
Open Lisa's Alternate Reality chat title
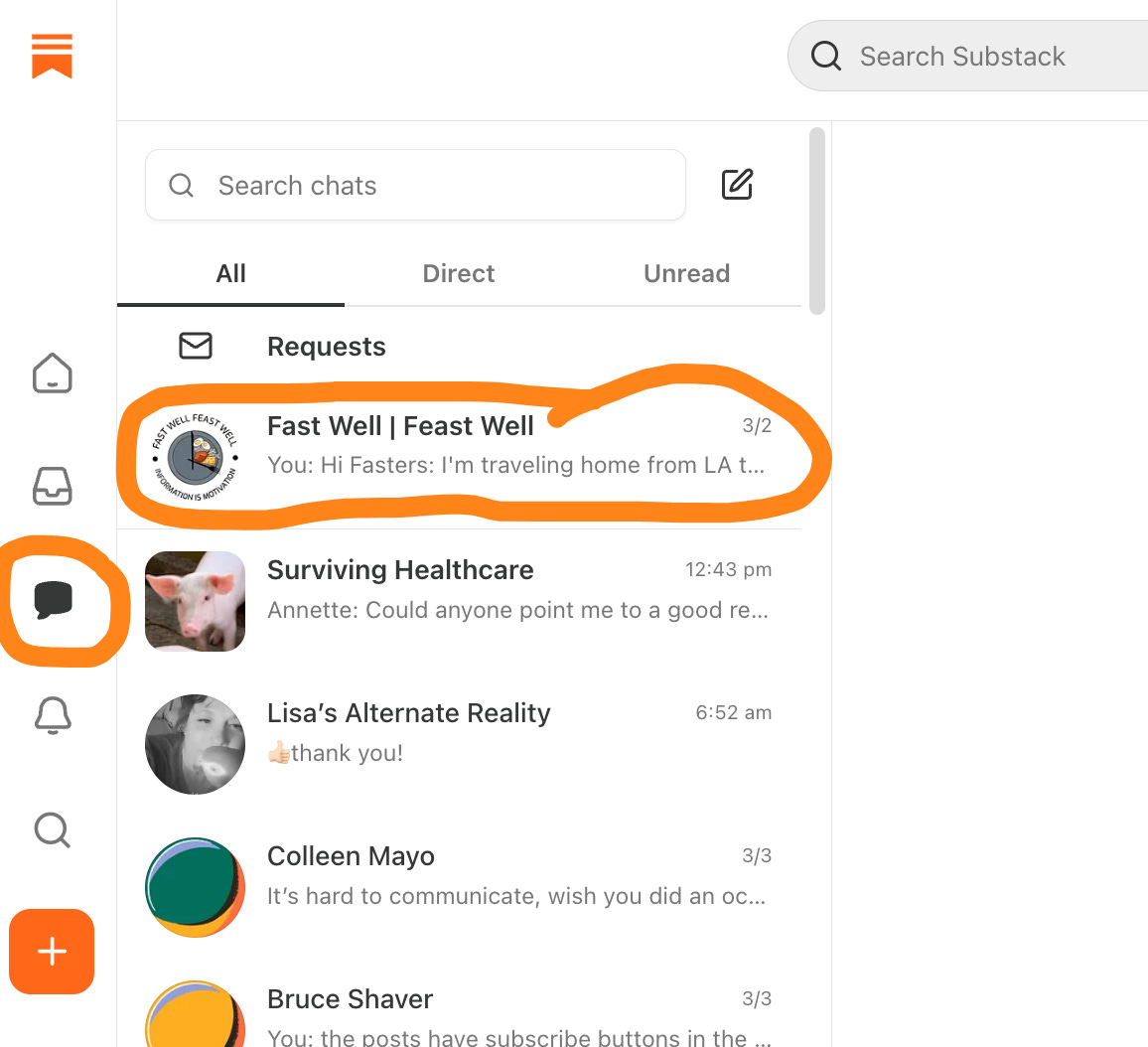[x=408, y=712]
